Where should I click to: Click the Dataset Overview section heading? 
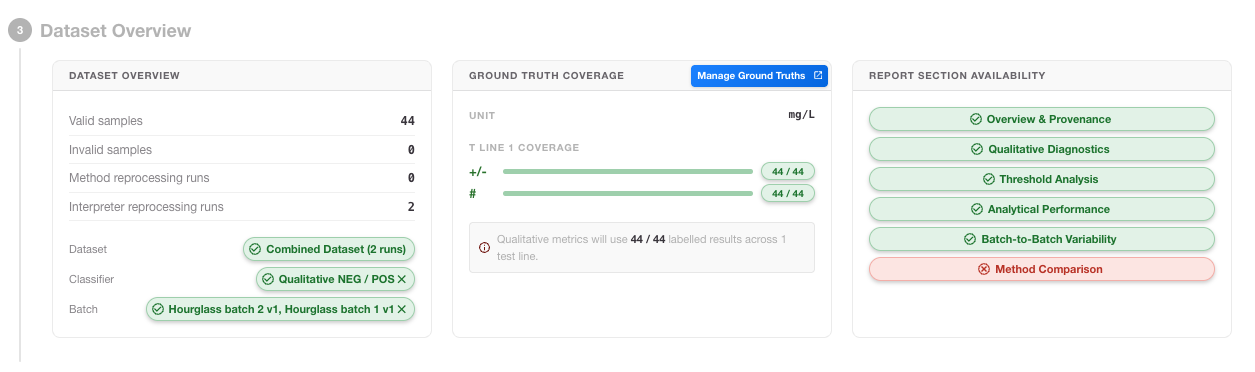116,31
